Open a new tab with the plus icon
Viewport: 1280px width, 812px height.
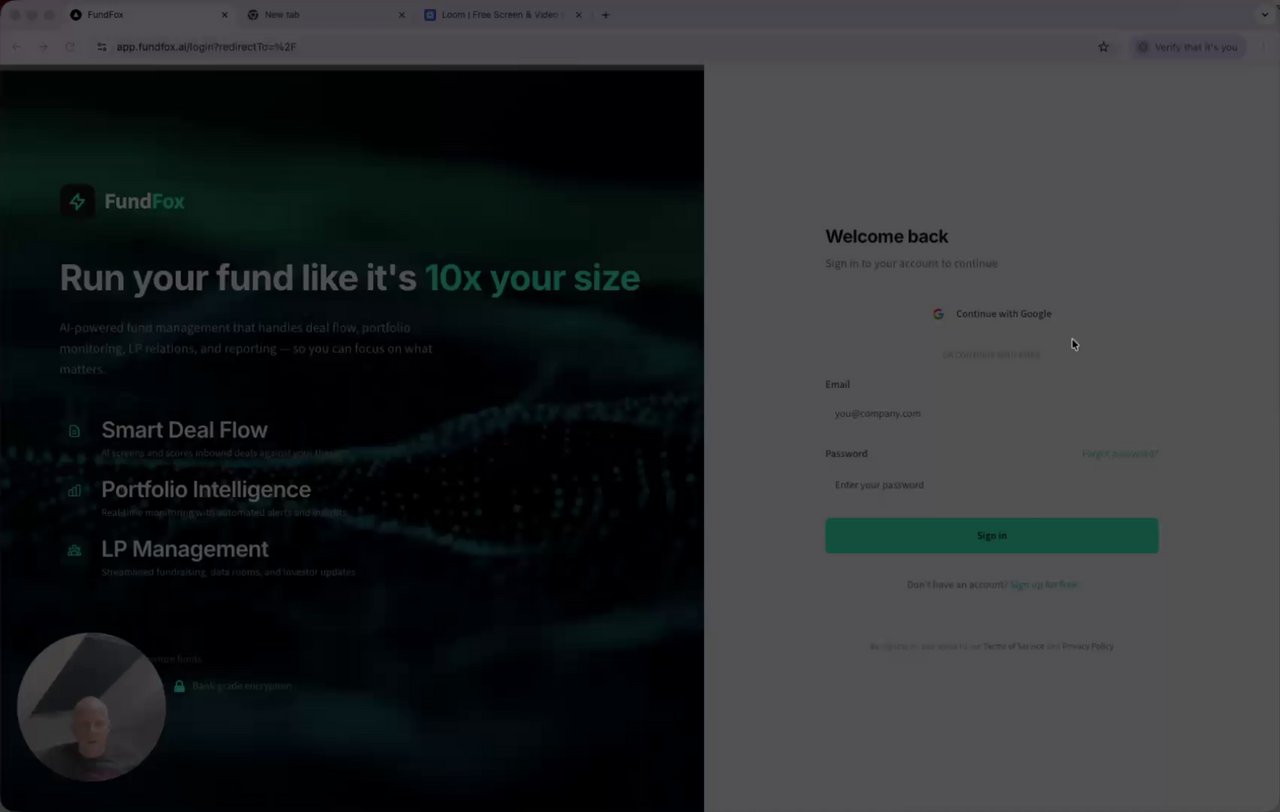[606, 15]
